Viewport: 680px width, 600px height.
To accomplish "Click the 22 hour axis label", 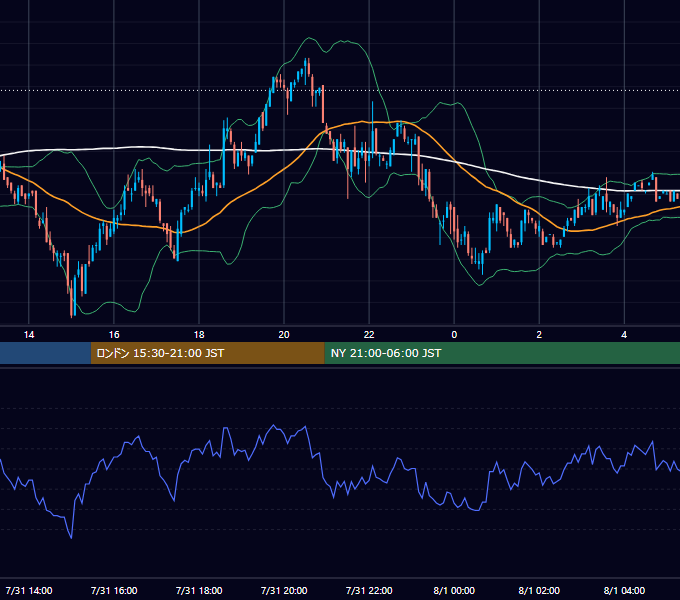I will (x=369, y=335).
